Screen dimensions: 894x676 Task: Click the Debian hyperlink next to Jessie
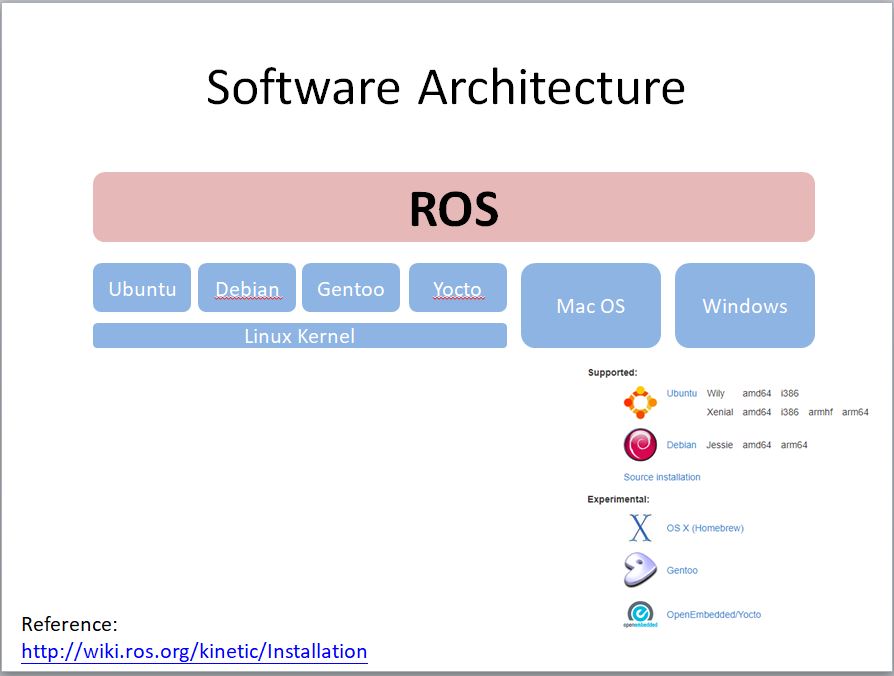(681, 445)
